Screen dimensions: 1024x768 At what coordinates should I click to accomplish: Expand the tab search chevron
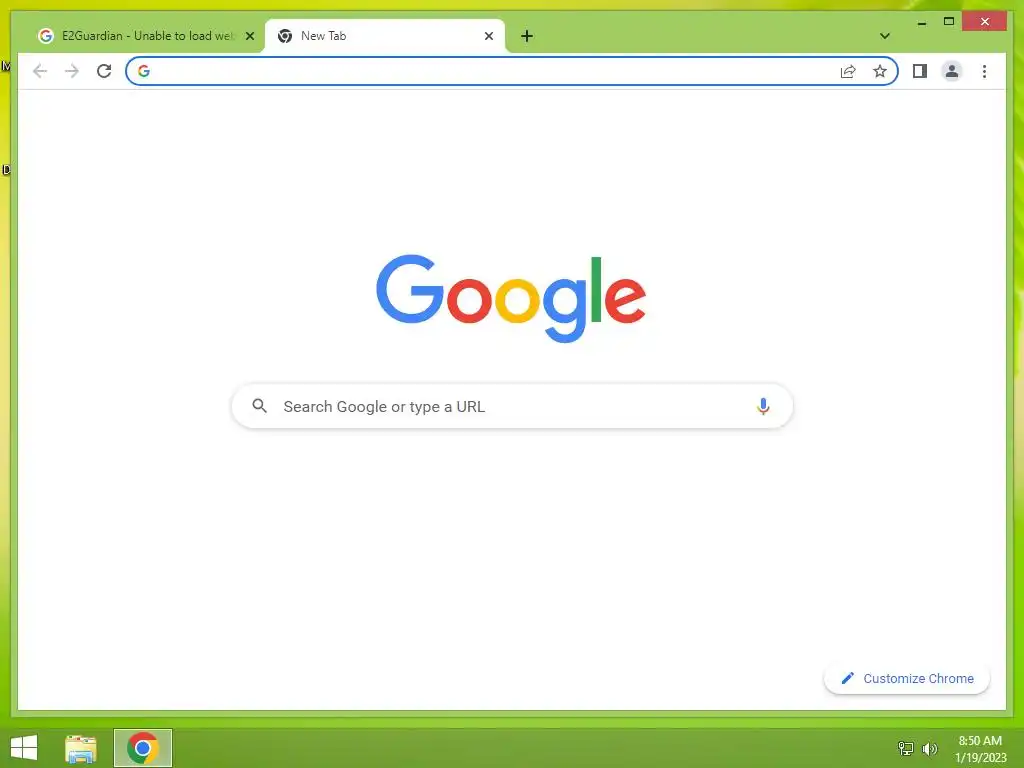(885, 36)
